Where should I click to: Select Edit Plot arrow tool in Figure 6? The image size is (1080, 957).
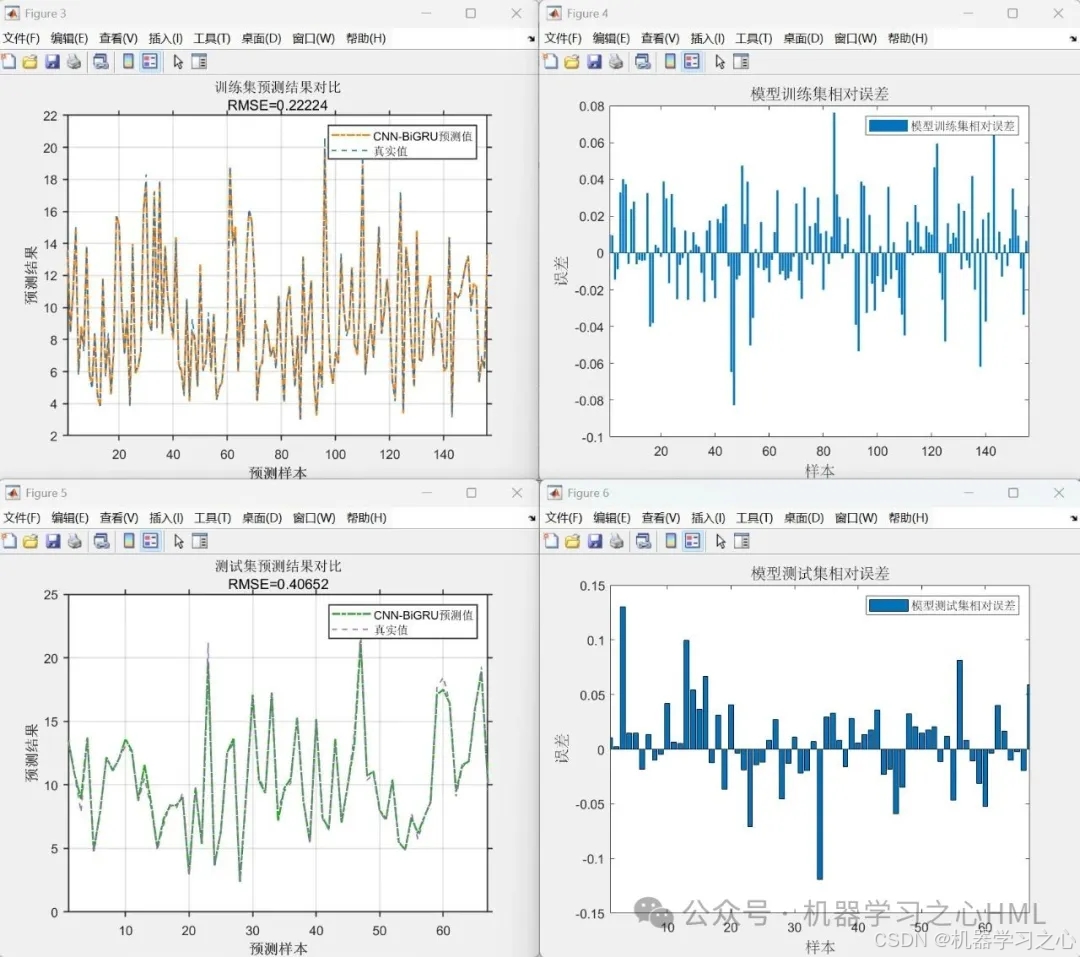(721, 542)
